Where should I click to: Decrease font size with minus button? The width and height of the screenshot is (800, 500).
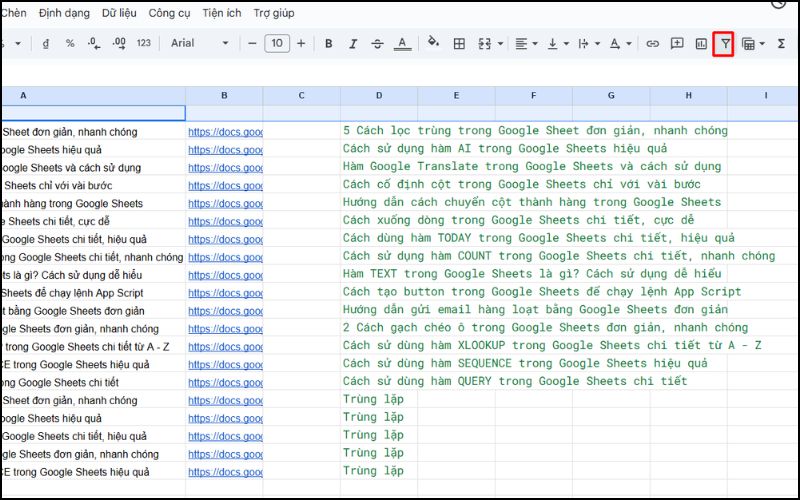click(252, 44)
